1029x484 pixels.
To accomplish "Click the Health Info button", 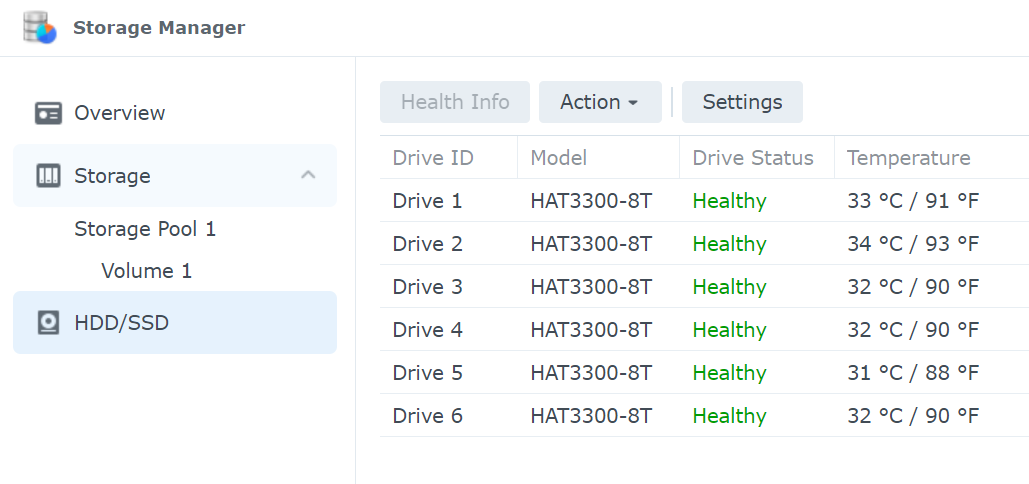I will [x=455, y=102].
